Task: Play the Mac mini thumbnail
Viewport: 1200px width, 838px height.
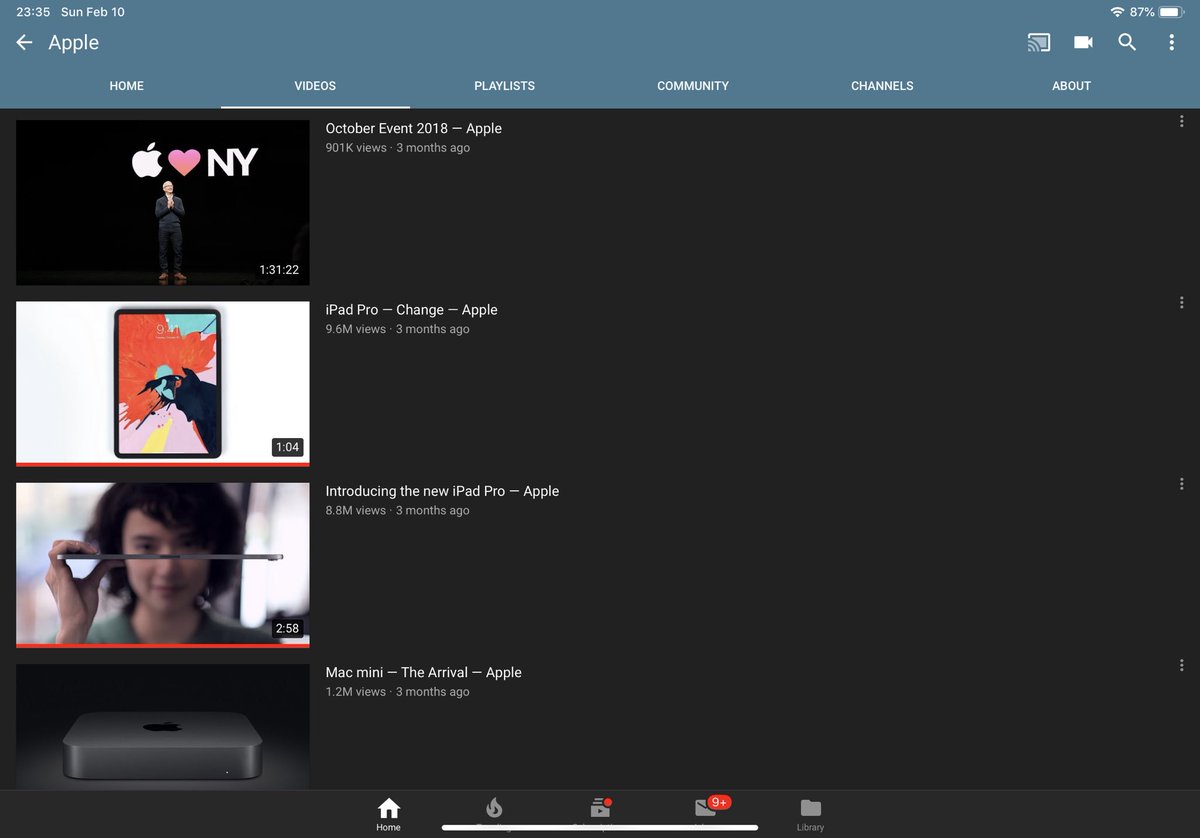Action: pyautogui.click(x=163, y=727)
